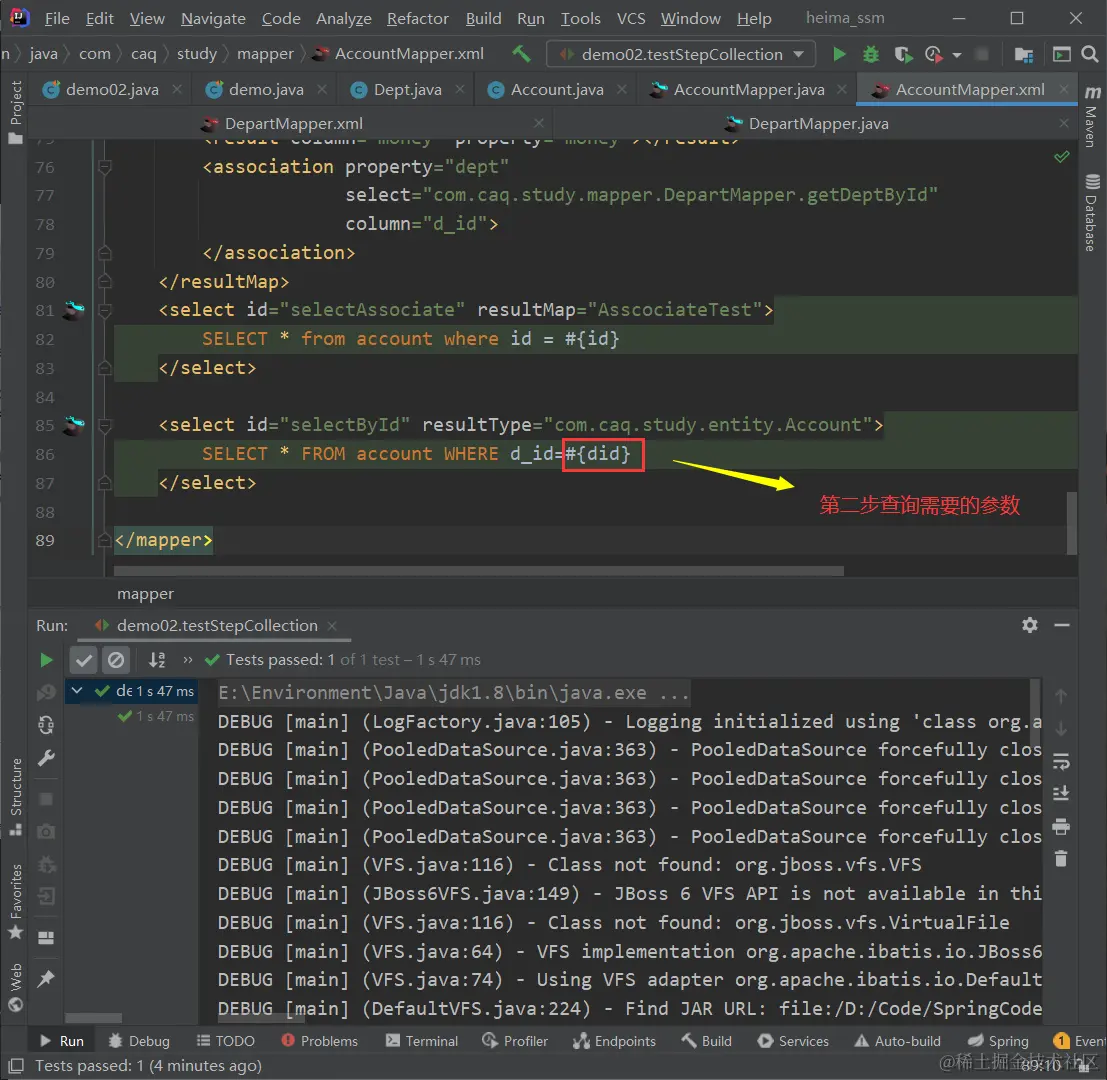Click gutter mapper icon on line 81
Image resolution: width=1107 pixels, height=1080 pixels.
coord(74,309)
